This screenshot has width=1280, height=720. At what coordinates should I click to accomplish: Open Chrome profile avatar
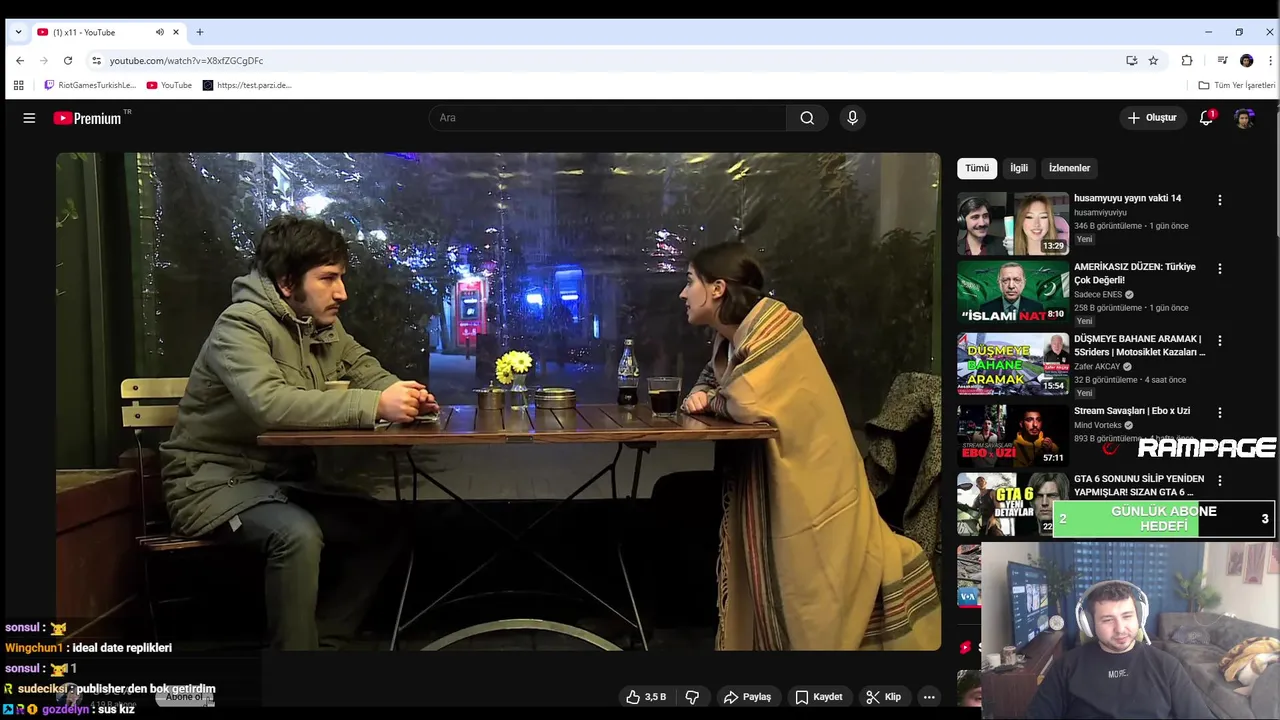(1246, 60)
